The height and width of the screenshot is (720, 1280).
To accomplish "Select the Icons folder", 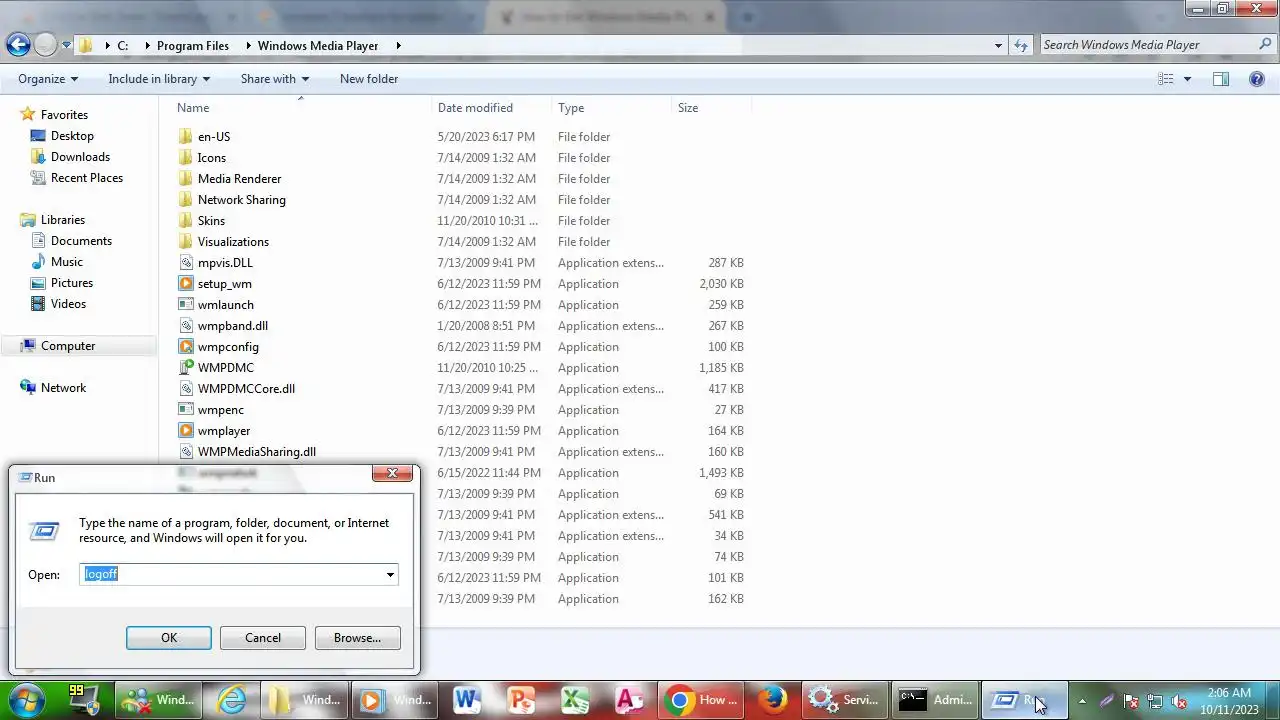I will click(x=211, y=158).
